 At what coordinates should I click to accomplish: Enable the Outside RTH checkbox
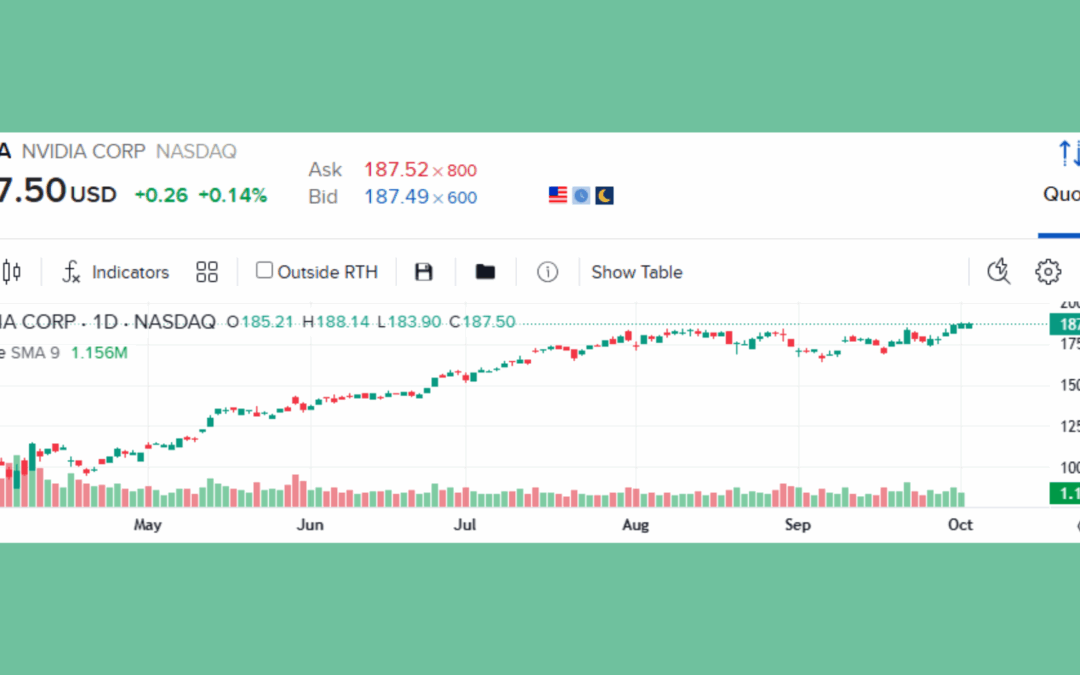click(x=264, y=271)
